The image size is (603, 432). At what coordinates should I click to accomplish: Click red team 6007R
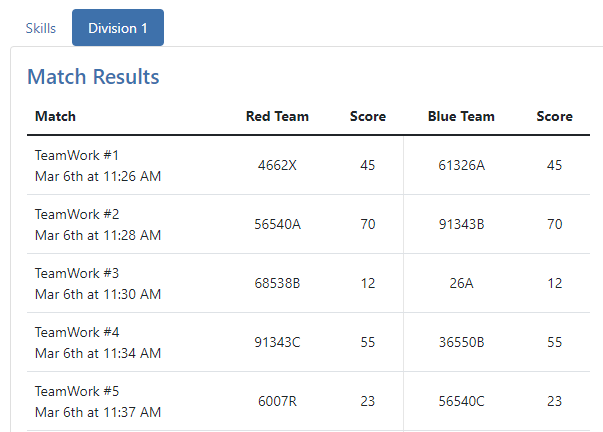(x=277, y=401)
